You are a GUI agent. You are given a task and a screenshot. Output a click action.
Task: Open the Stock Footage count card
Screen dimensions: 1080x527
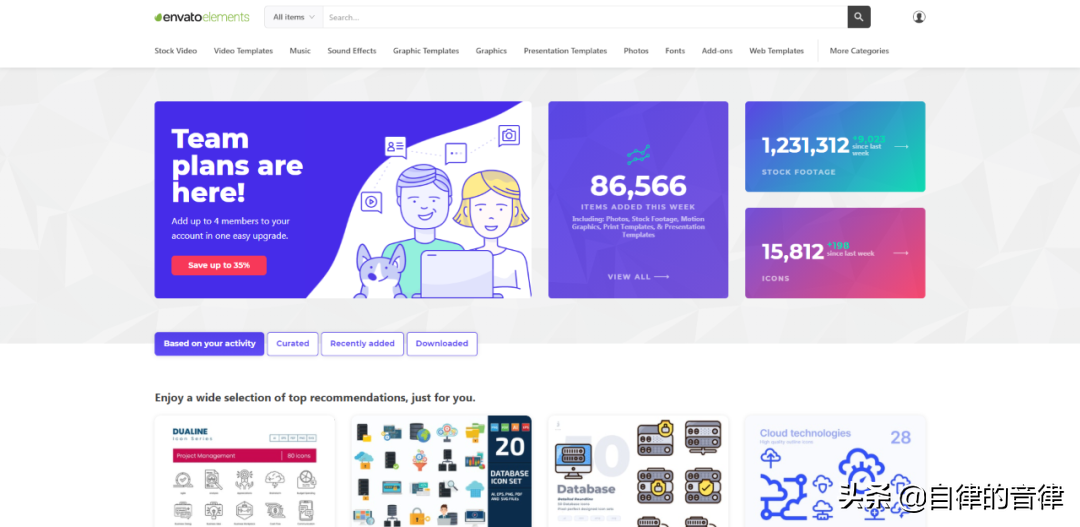click(x=835, y=147)
